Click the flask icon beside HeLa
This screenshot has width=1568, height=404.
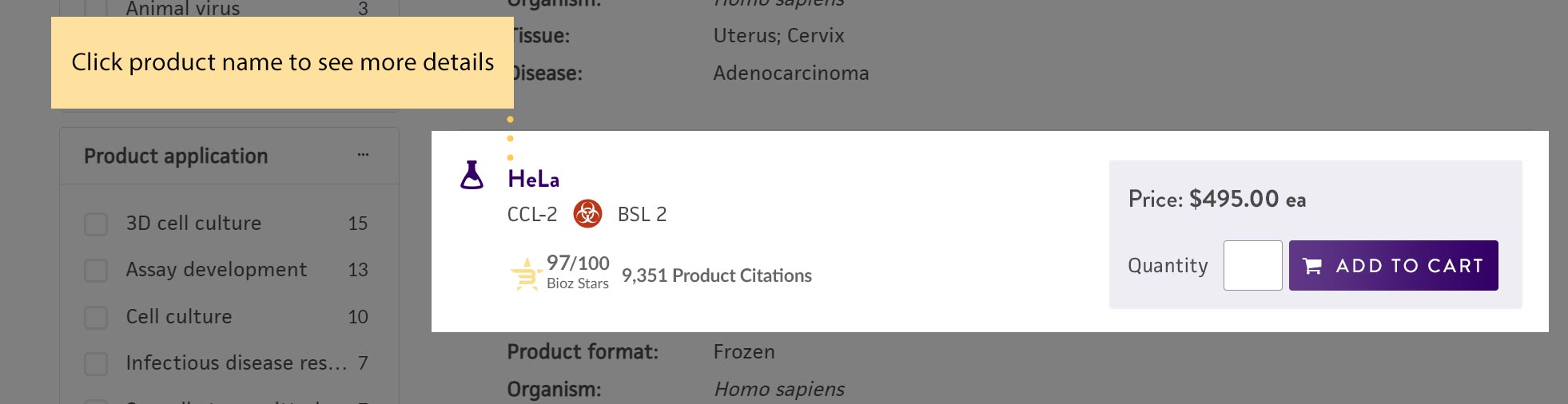tap(472, 175)
